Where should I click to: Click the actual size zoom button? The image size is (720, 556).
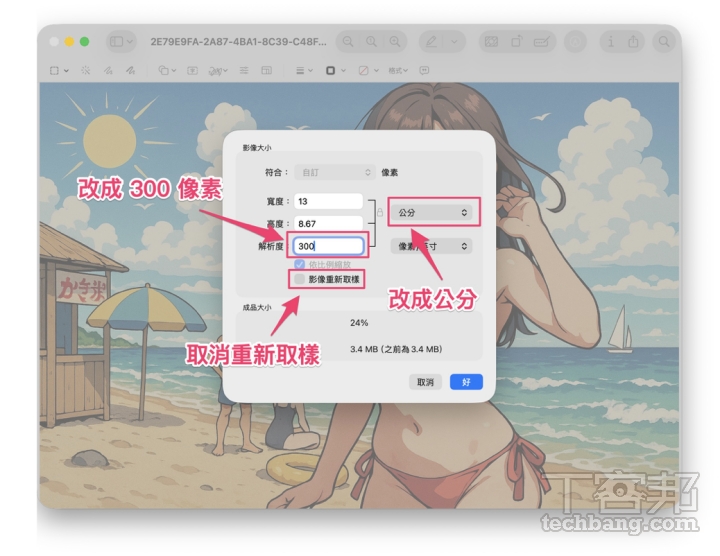(371, 42)
